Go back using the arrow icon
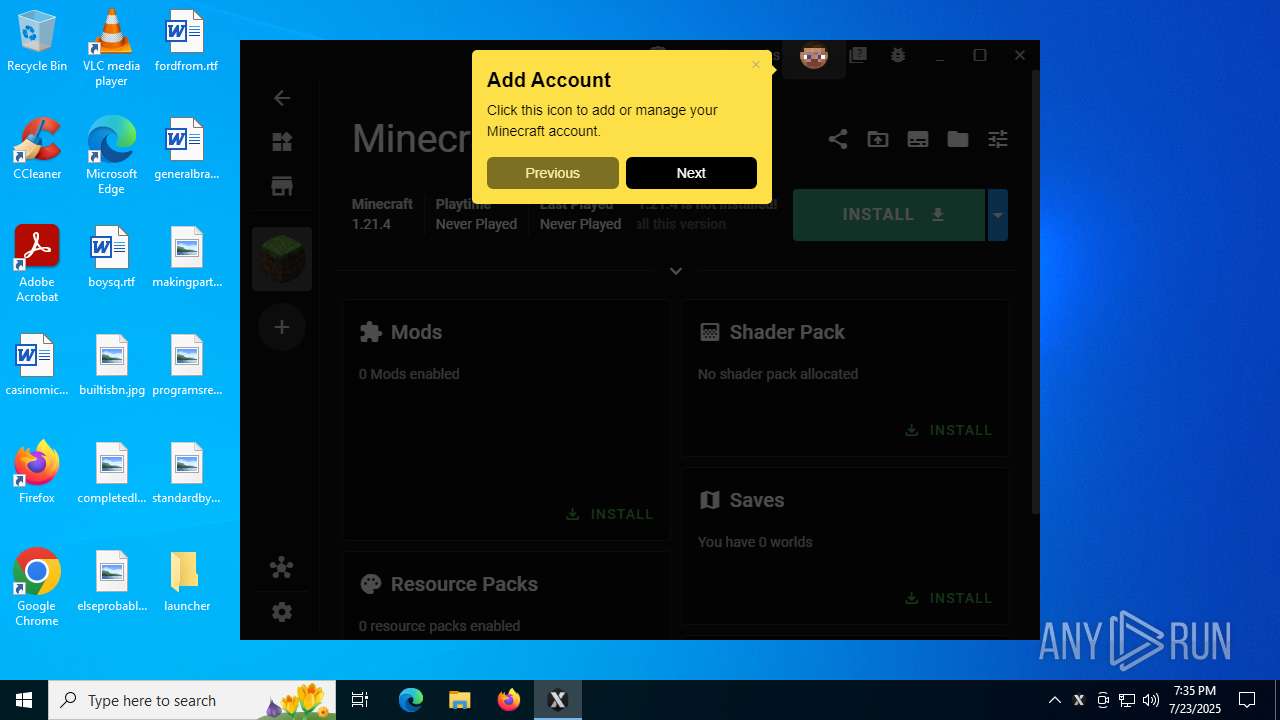Viewport: 1280px width, 720px height. (x=282, y=98)
